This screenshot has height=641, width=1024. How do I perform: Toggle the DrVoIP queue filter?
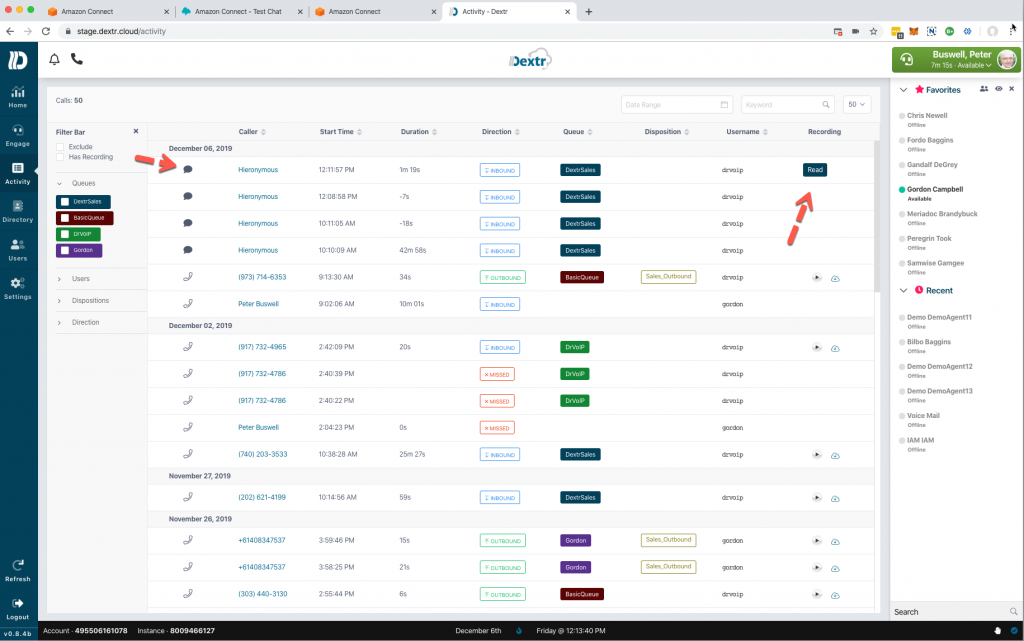point(78,234)
